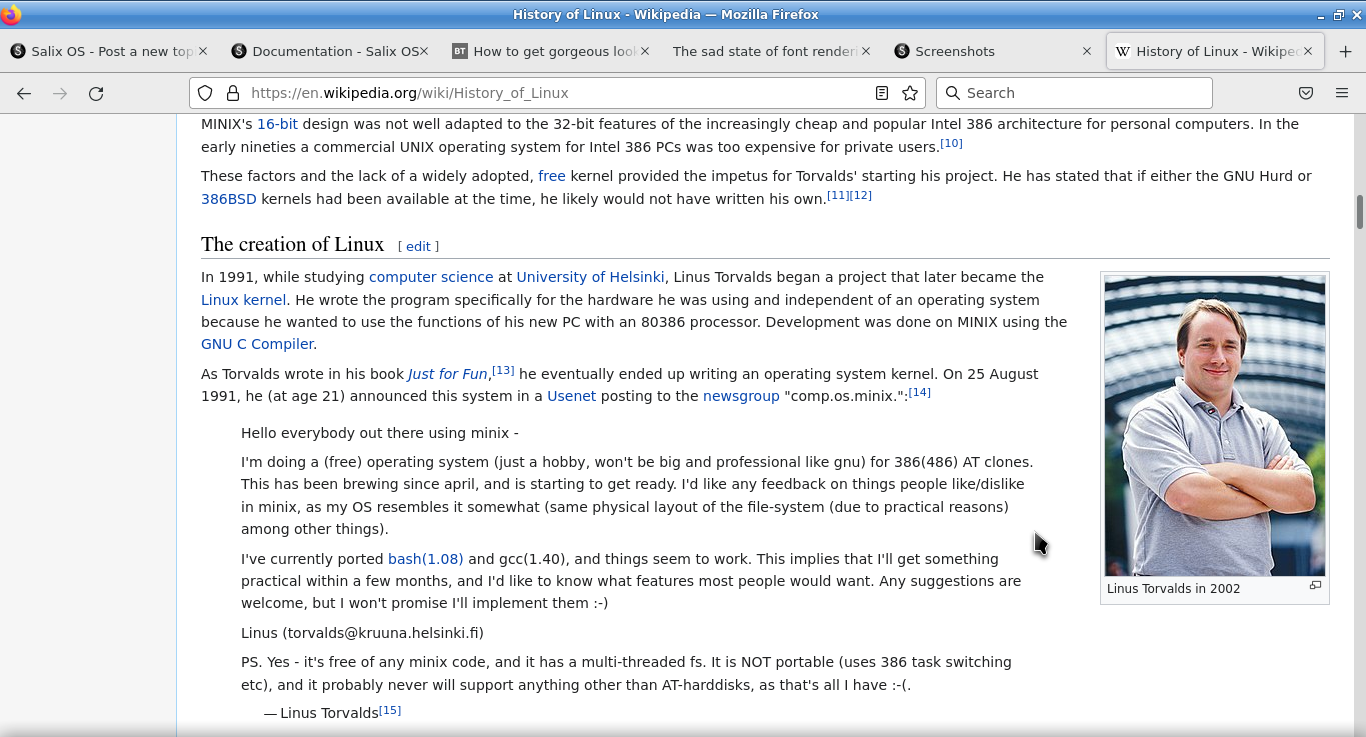
Task: Click the Linus Torvalds in 2002 caption
Action: [x=1173, y=589]
